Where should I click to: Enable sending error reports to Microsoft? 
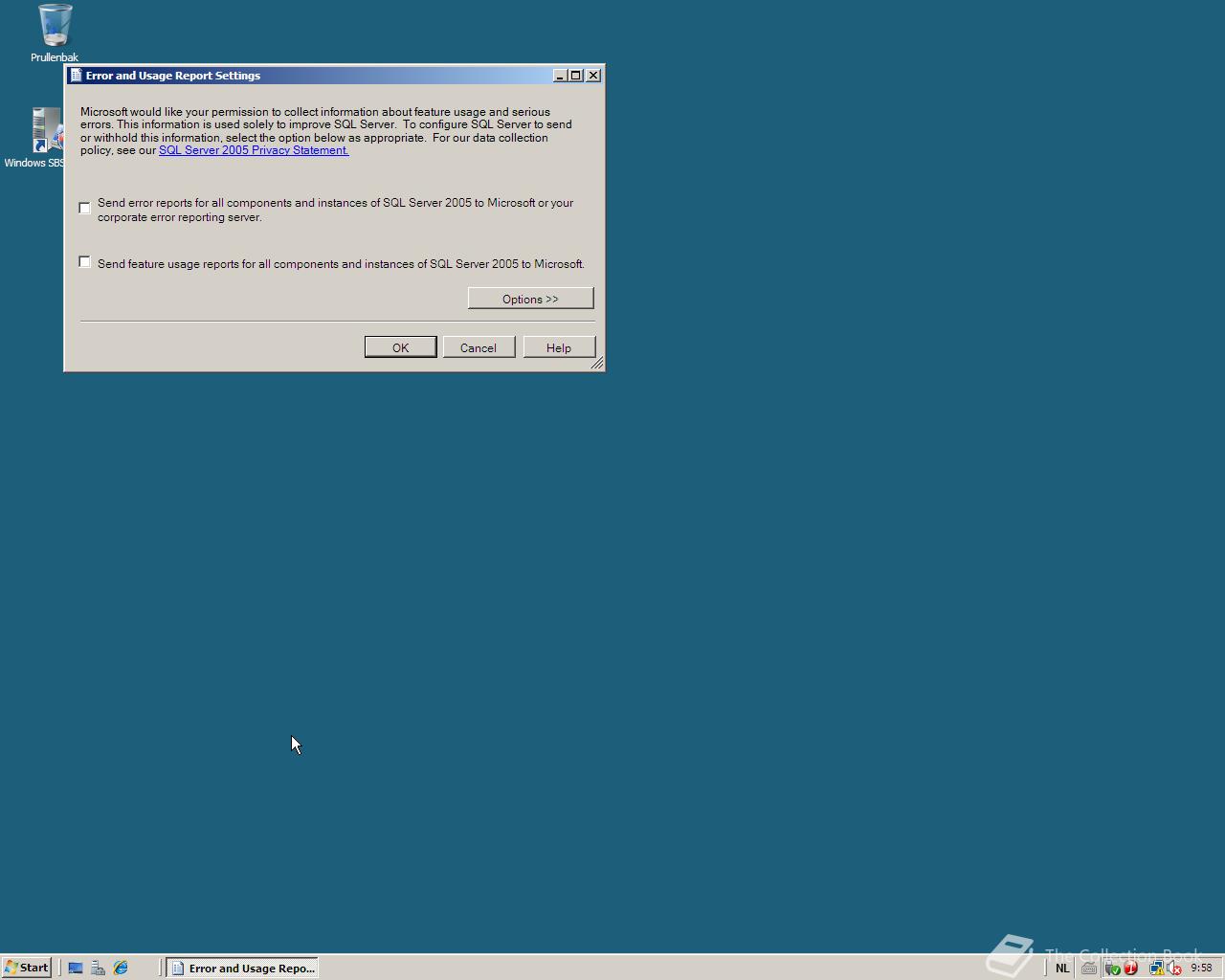coord(85,208)
